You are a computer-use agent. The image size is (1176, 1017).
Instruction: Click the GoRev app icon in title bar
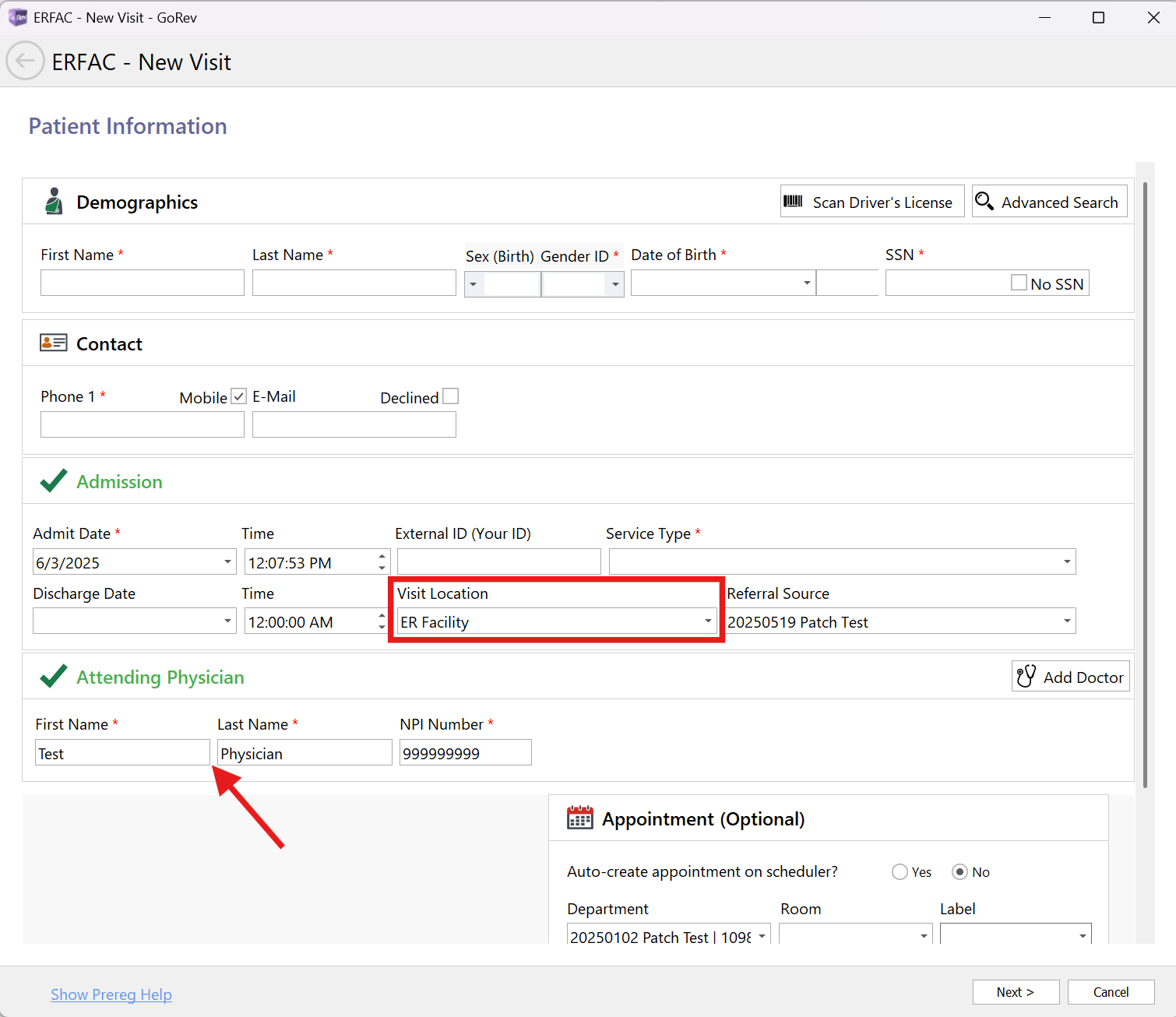[17, 17]
